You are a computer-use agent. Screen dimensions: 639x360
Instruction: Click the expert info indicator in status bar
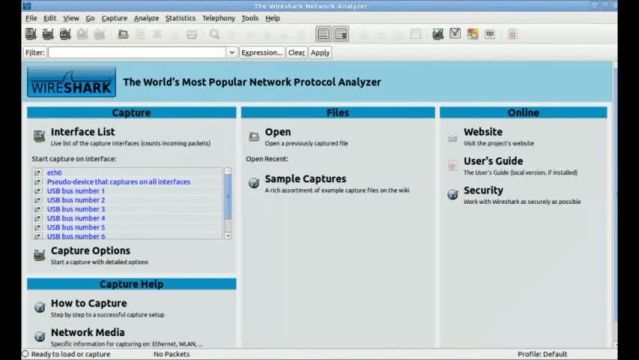click(x=25, y=354)
